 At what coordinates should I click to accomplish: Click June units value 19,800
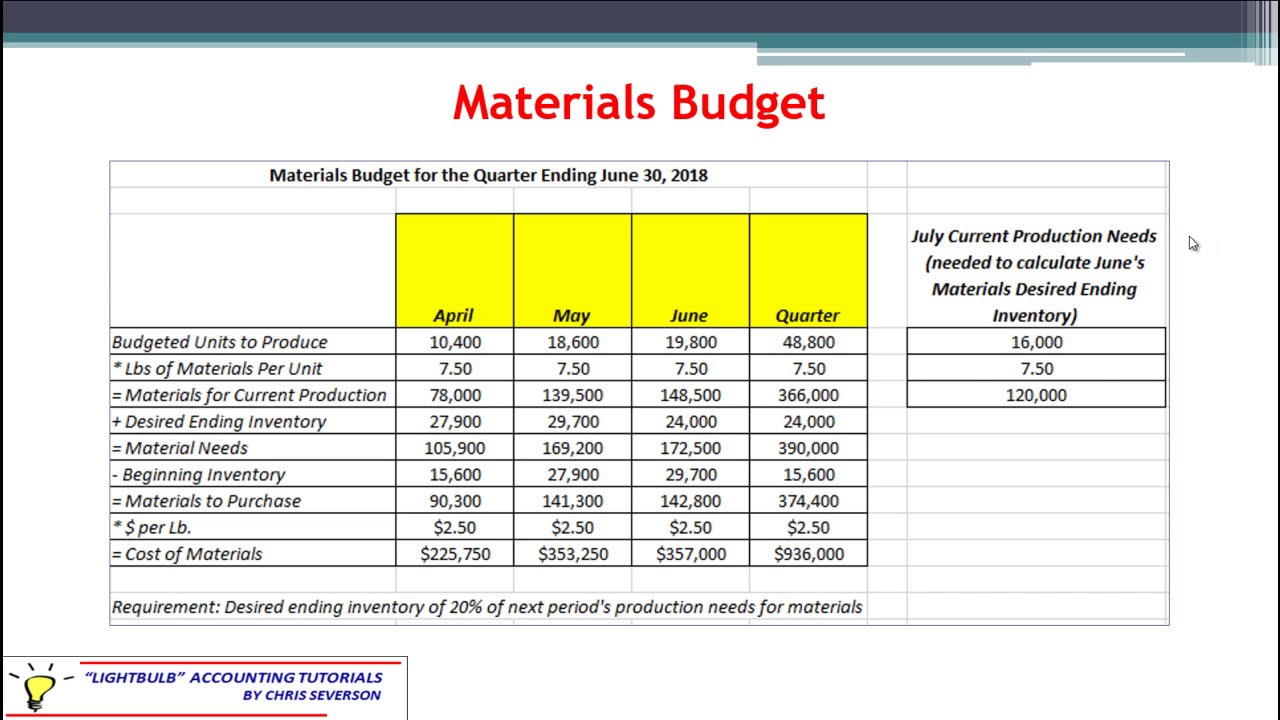tap(690, 342)
